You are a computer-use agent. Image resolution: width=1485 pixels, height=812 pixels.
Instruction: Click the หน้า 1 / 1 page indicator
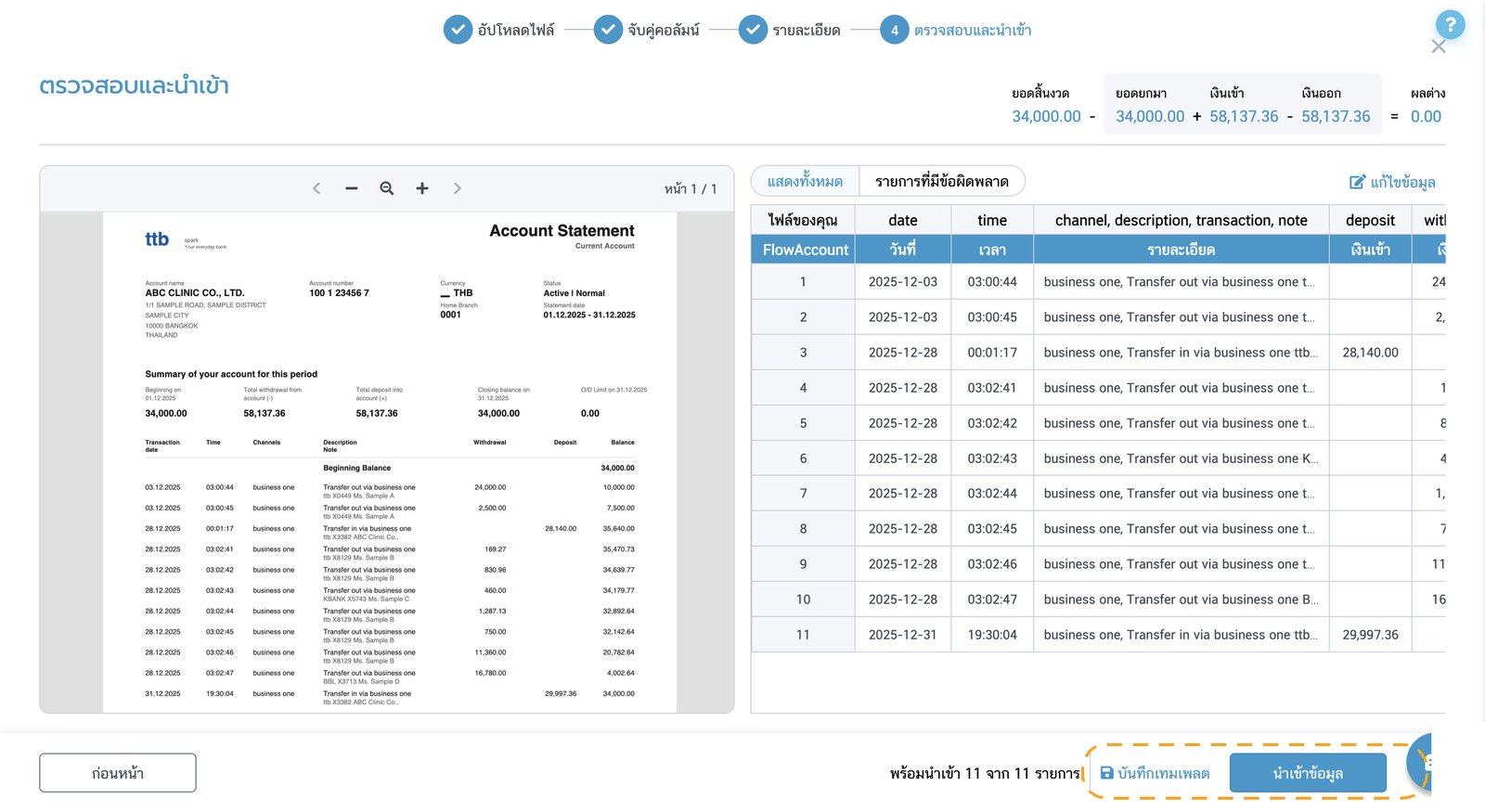point(691,188)
